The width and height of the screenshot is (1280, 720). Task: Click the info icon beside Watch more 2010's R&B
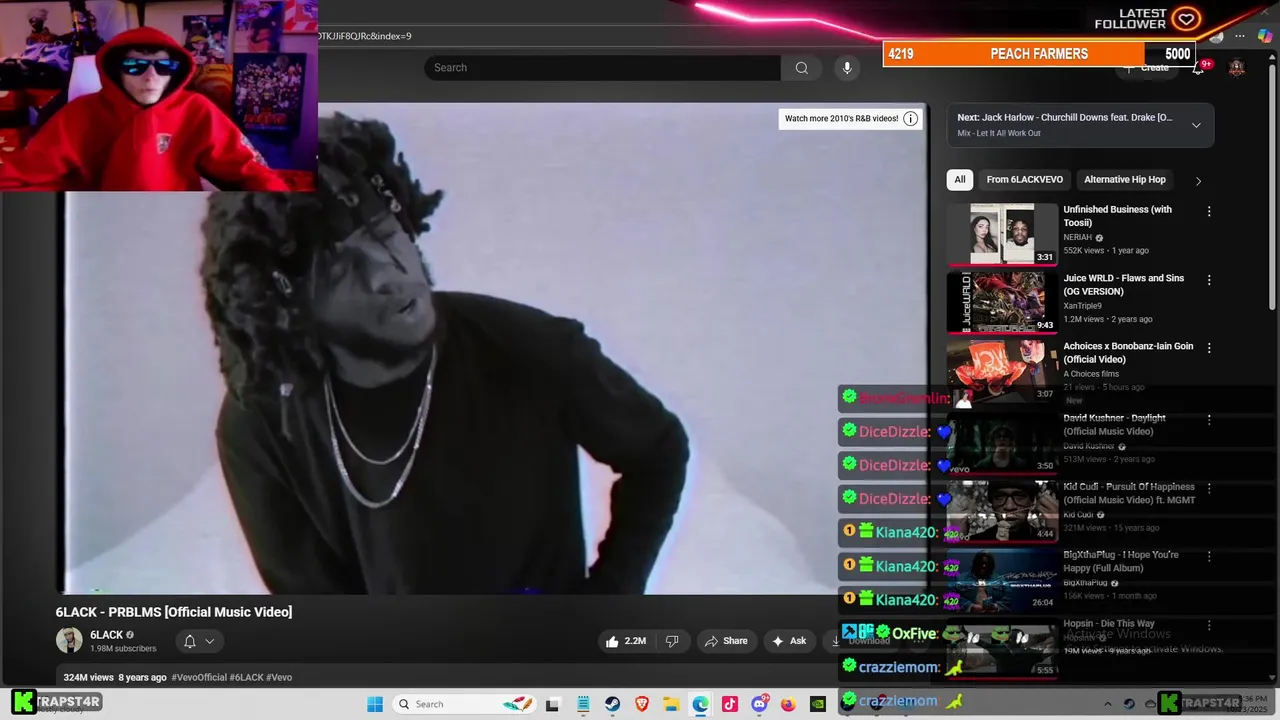(x=910, y=118)
